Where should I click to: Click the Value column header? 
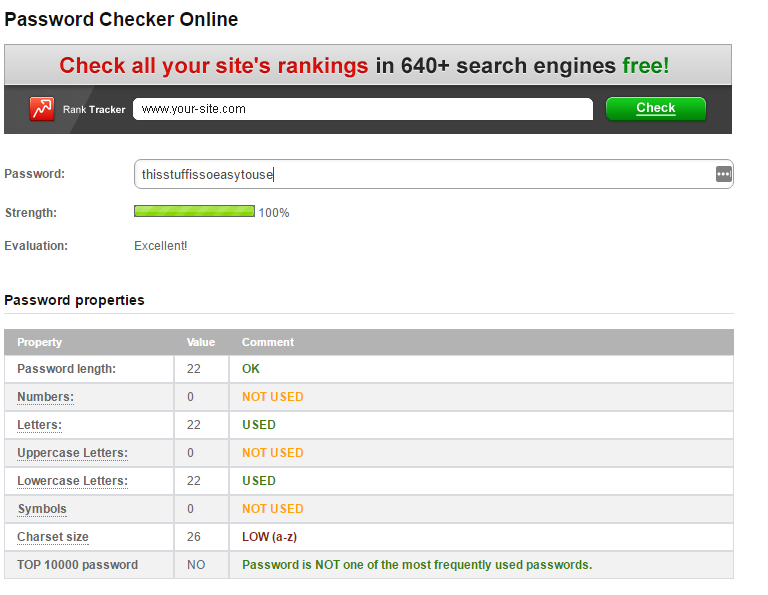(201, 342)
